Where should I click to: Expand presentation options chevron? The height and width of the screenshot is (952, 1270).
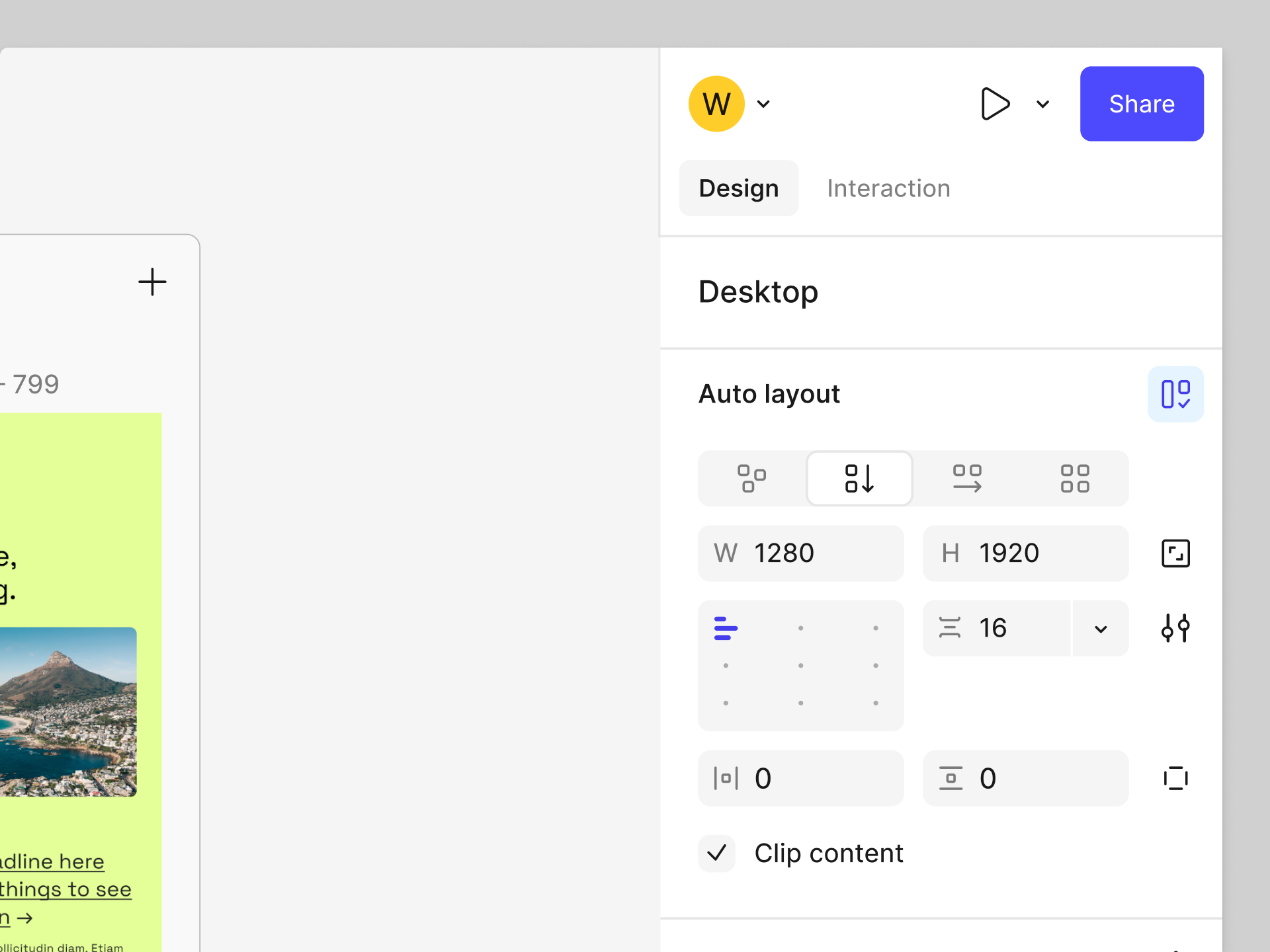[1042, 104]
